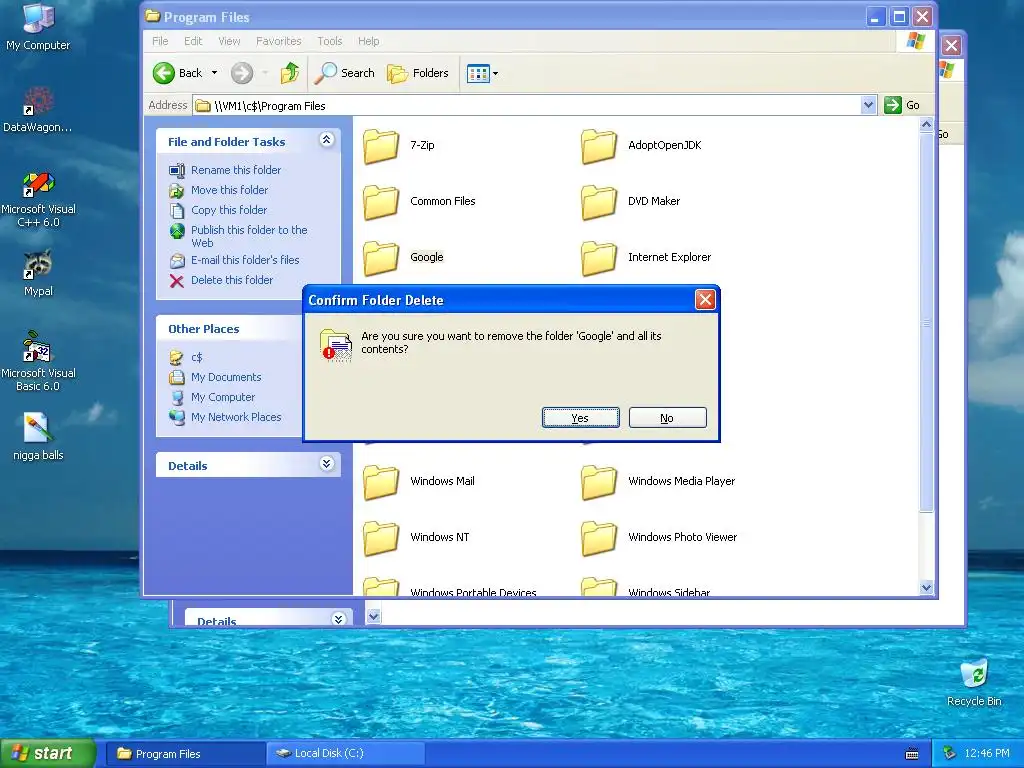The height and width of the screenshot is (768, 1024).
Task: Click Move this folder link
Action: pos(229,190)
